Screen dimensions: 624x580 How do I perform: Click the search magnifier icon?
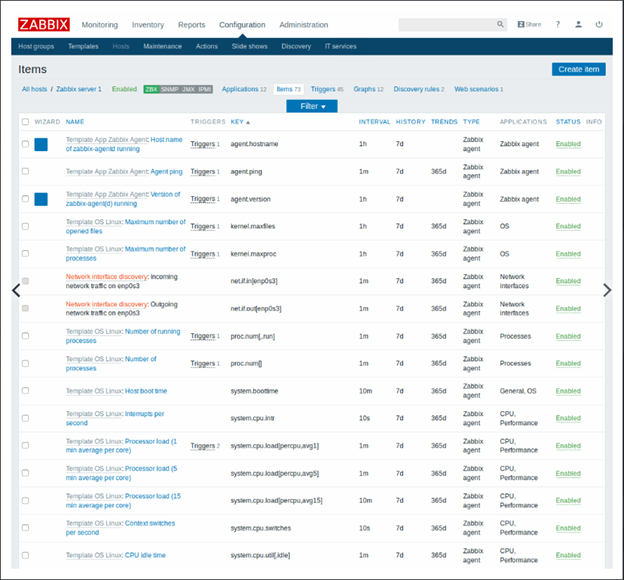click(500, 24)
